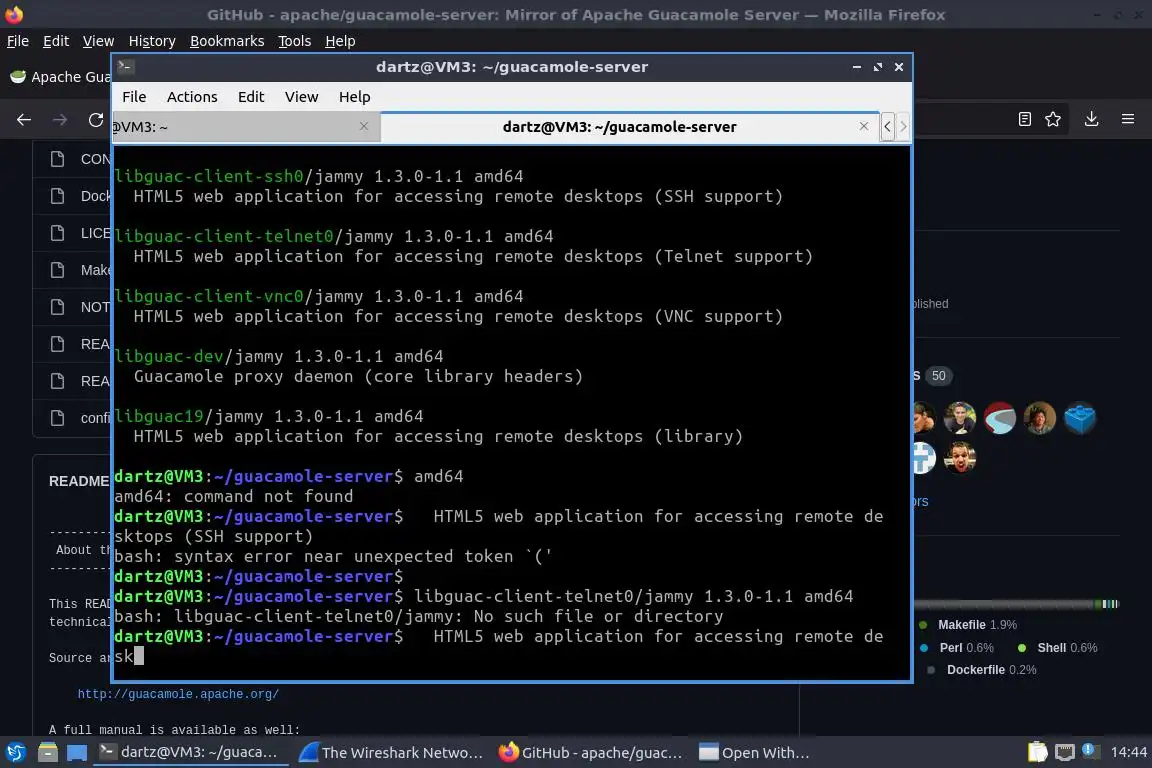
Task: Toggle Firefox reader view icon
Action: (1025, 119)
